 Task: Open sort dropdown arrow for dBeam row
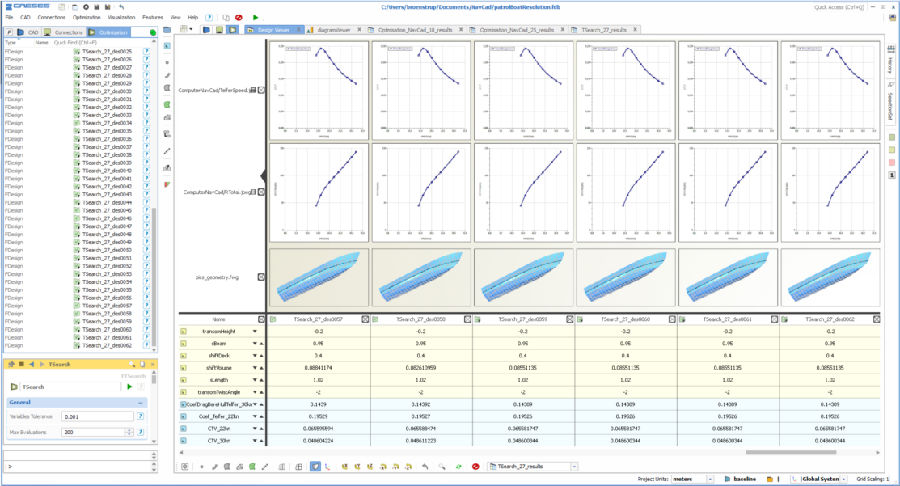(255, 344)
